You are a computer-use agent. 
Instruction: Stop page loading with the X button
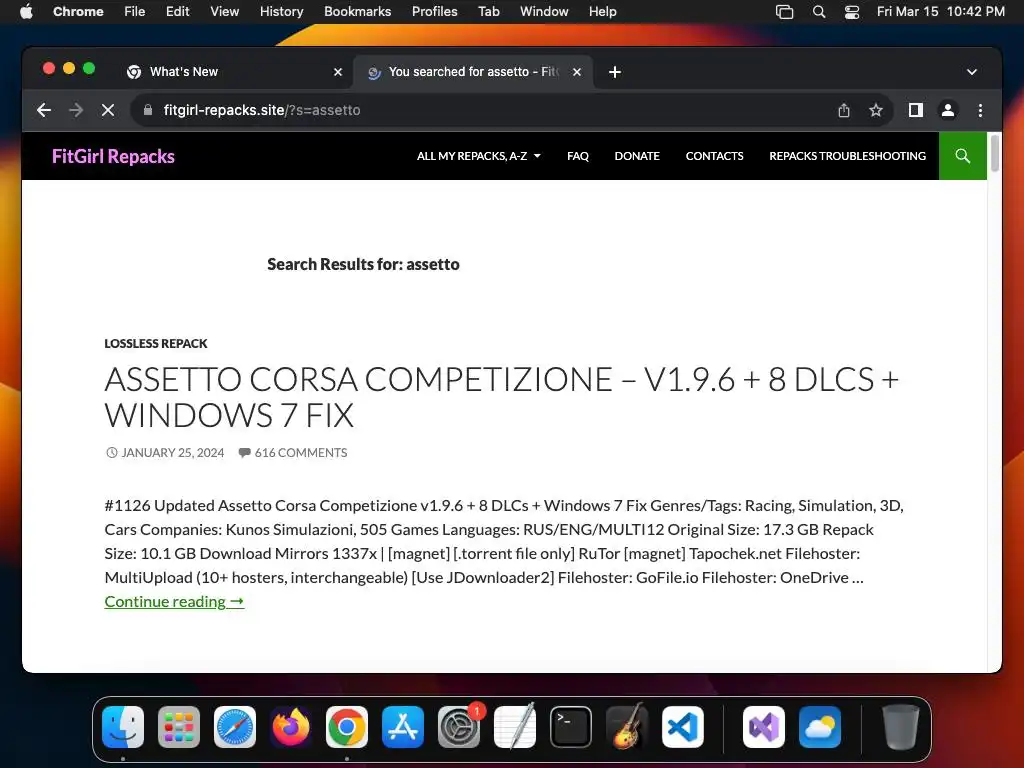(x=108, y=110)
